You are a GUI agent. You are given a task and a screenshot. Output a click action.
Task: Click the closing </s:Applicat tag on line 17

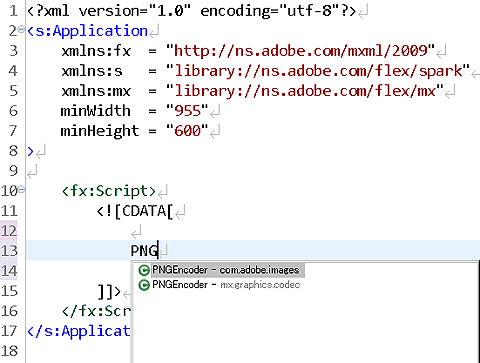point(79,331)
